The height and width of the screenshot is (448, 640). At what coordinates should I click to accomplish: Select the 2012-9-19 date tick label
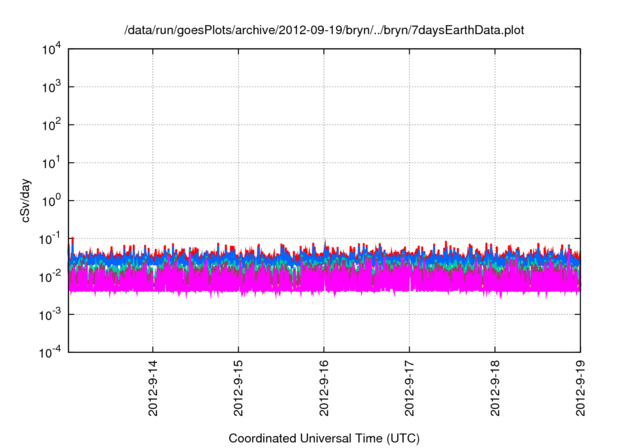click(x=581, y=390)
